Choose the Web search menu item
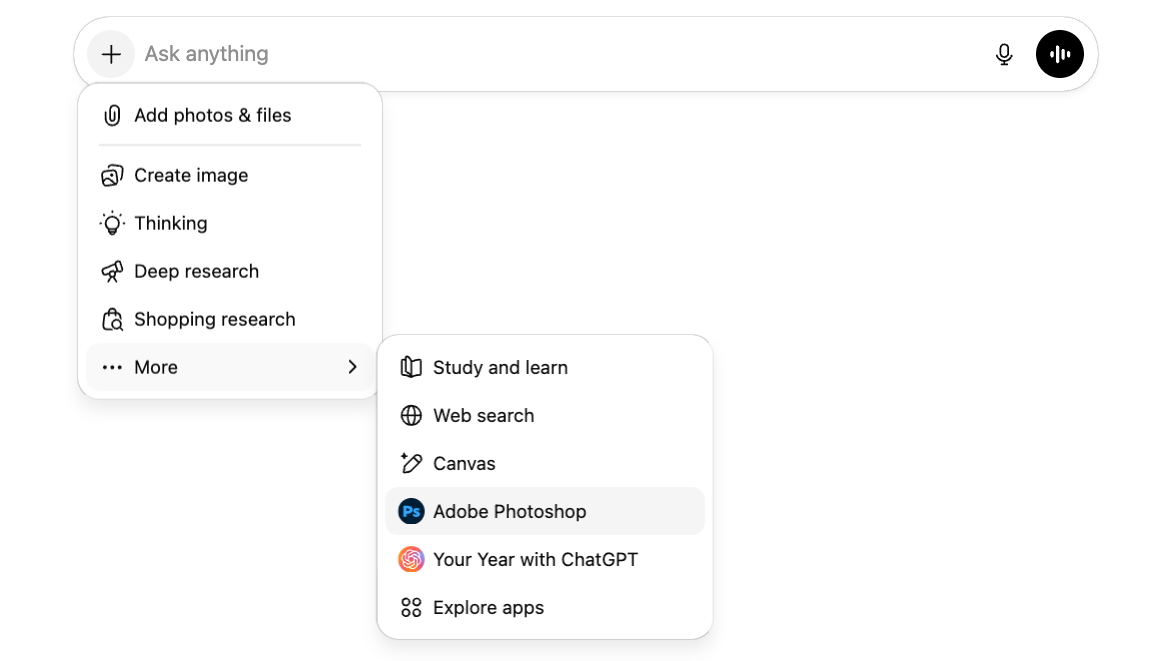 tap(483, 416)
